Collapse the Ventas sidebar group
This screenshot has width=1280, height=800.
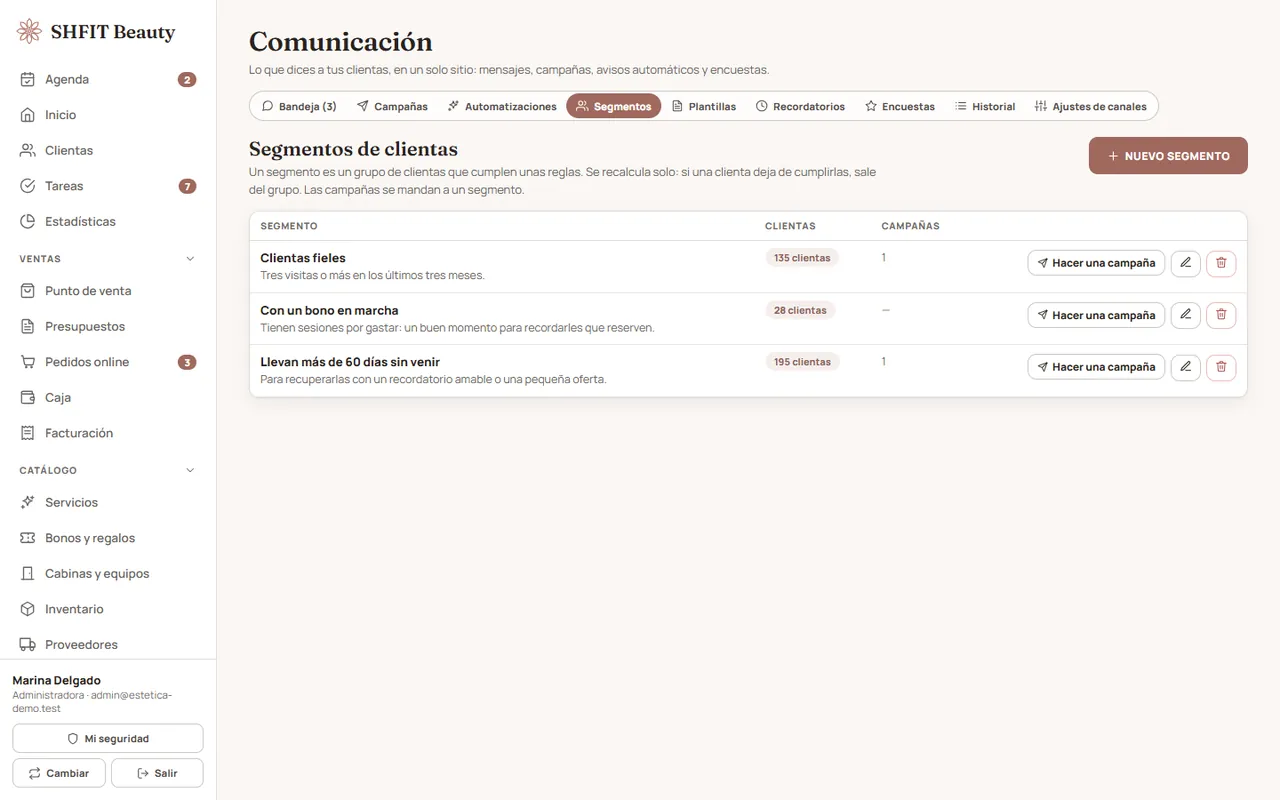point(108,259)
